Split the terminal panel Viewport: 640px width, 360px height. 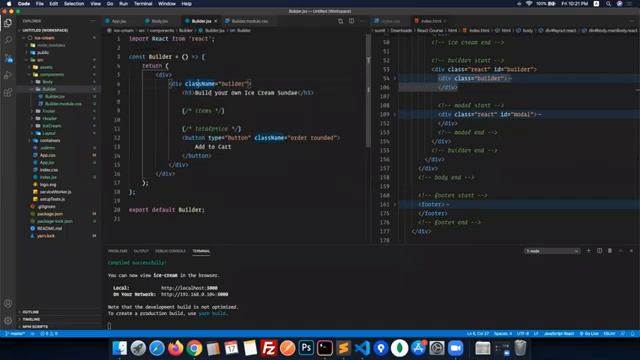click(599, 251)
